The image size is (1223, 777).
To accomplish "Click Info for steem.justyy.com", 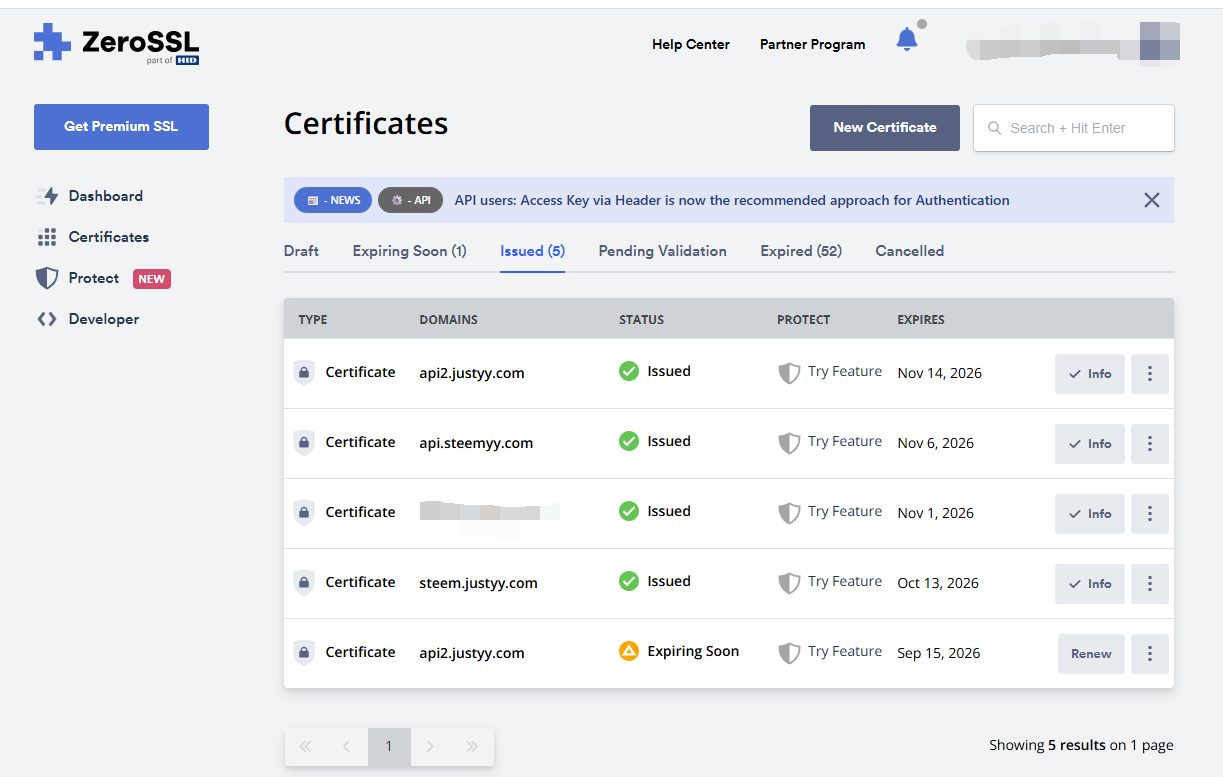I will pos(1090,584).
